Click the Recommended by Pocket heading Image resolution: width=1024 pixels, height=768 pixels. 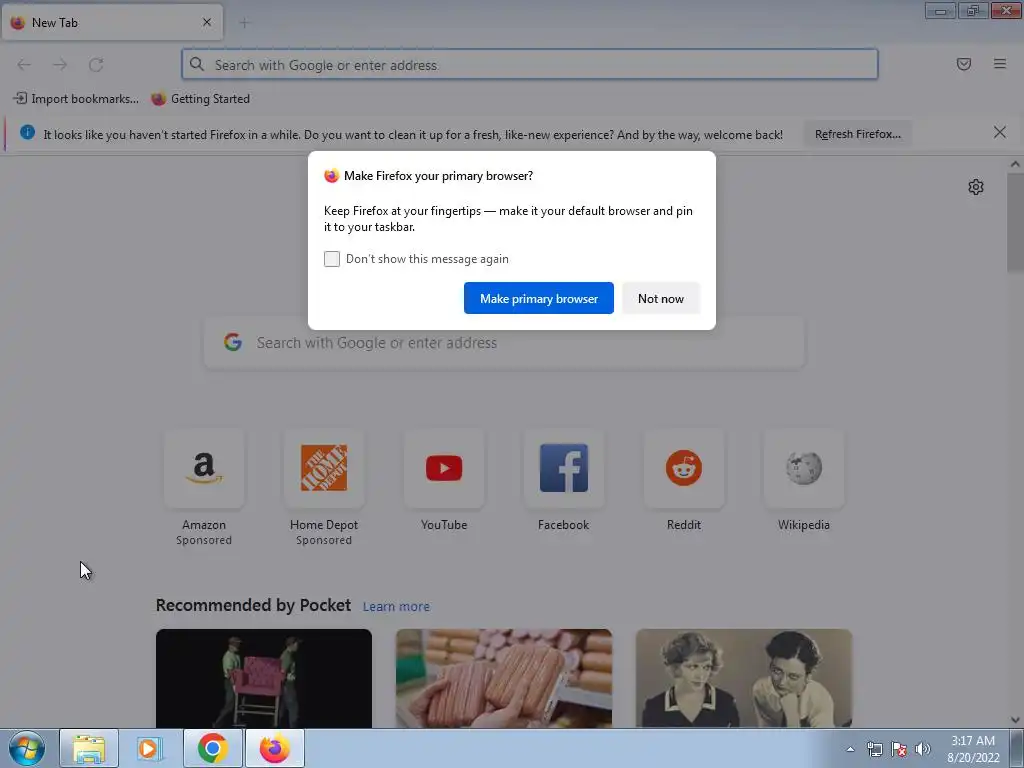click(253, 605)
